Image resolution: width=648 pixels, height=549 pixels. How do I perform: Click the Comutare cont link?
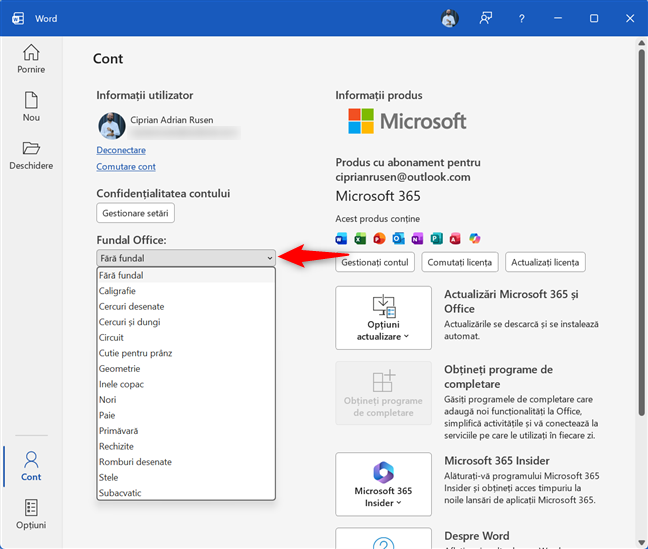click(126, 167)
